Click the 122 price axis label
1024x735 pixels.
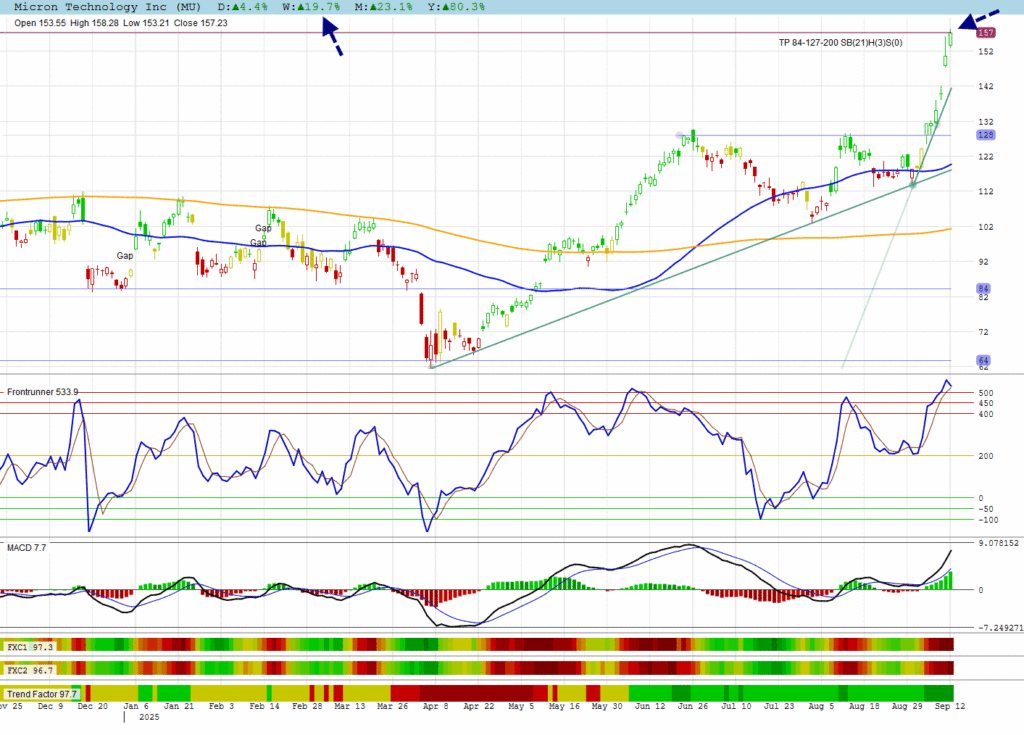[985, 157]
